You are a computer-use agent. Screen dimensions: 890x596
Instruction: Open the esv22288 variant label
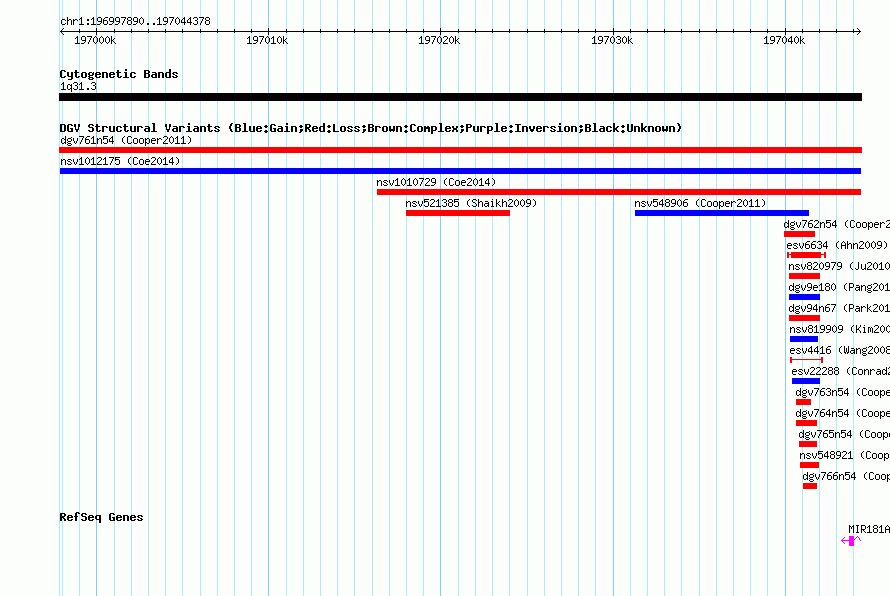point(841,371)
